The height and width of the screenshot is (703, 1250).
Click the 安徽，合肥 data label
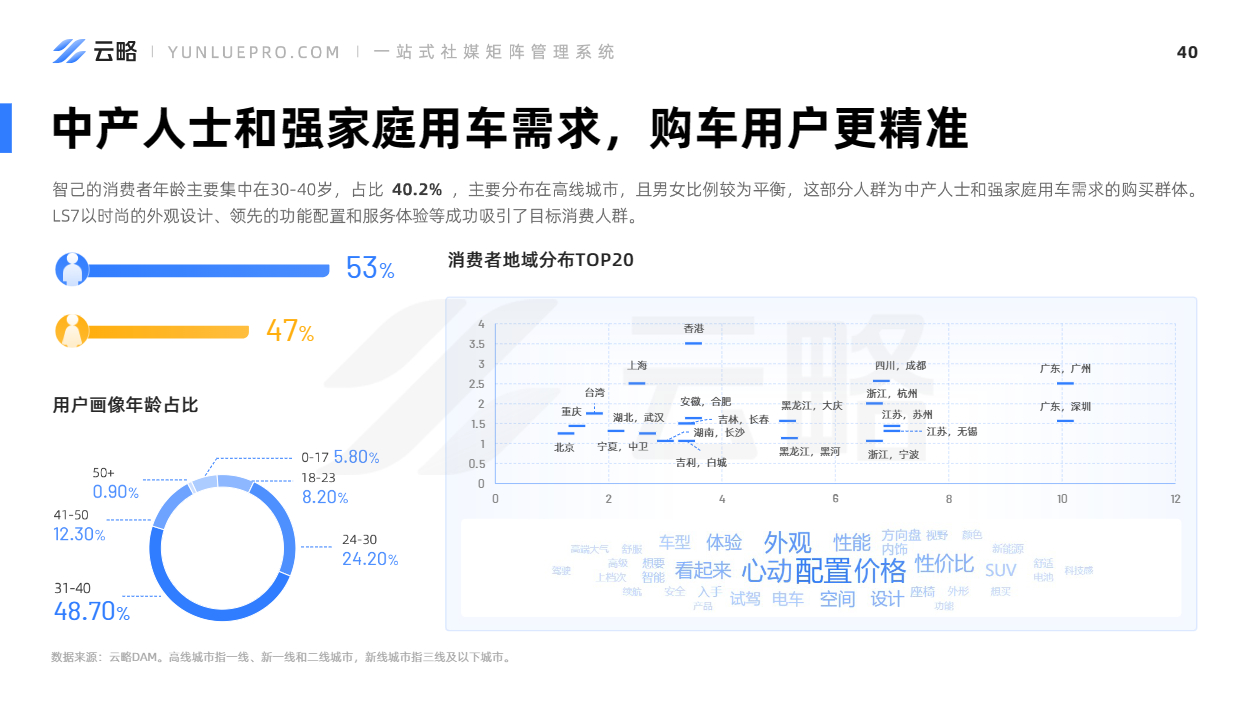coord(706,402)
